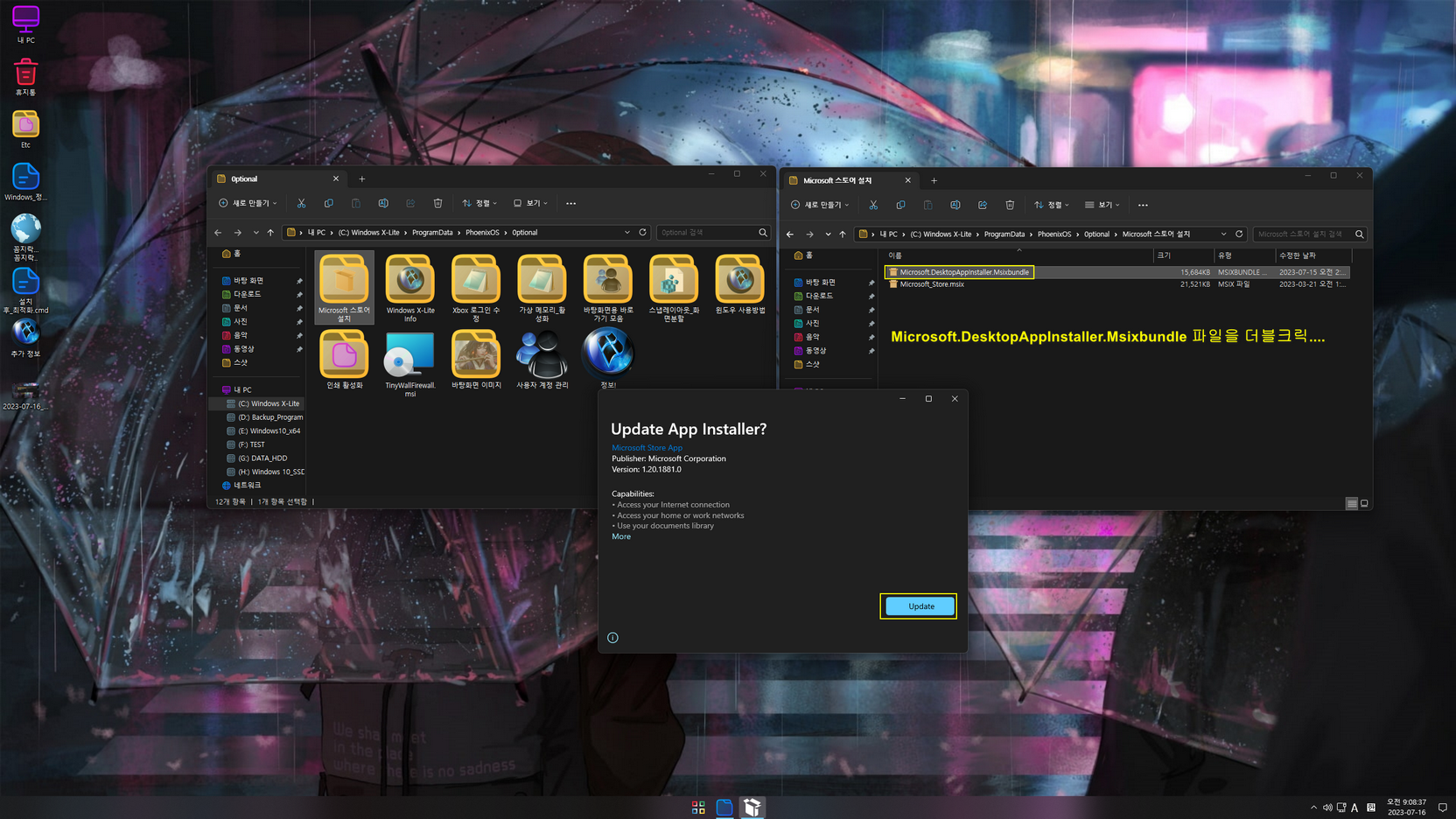The image size is (1456, 819).
Task: Click Copy icon in Microsoft 스토어 설치 window
Action: (x=900, y=205)
